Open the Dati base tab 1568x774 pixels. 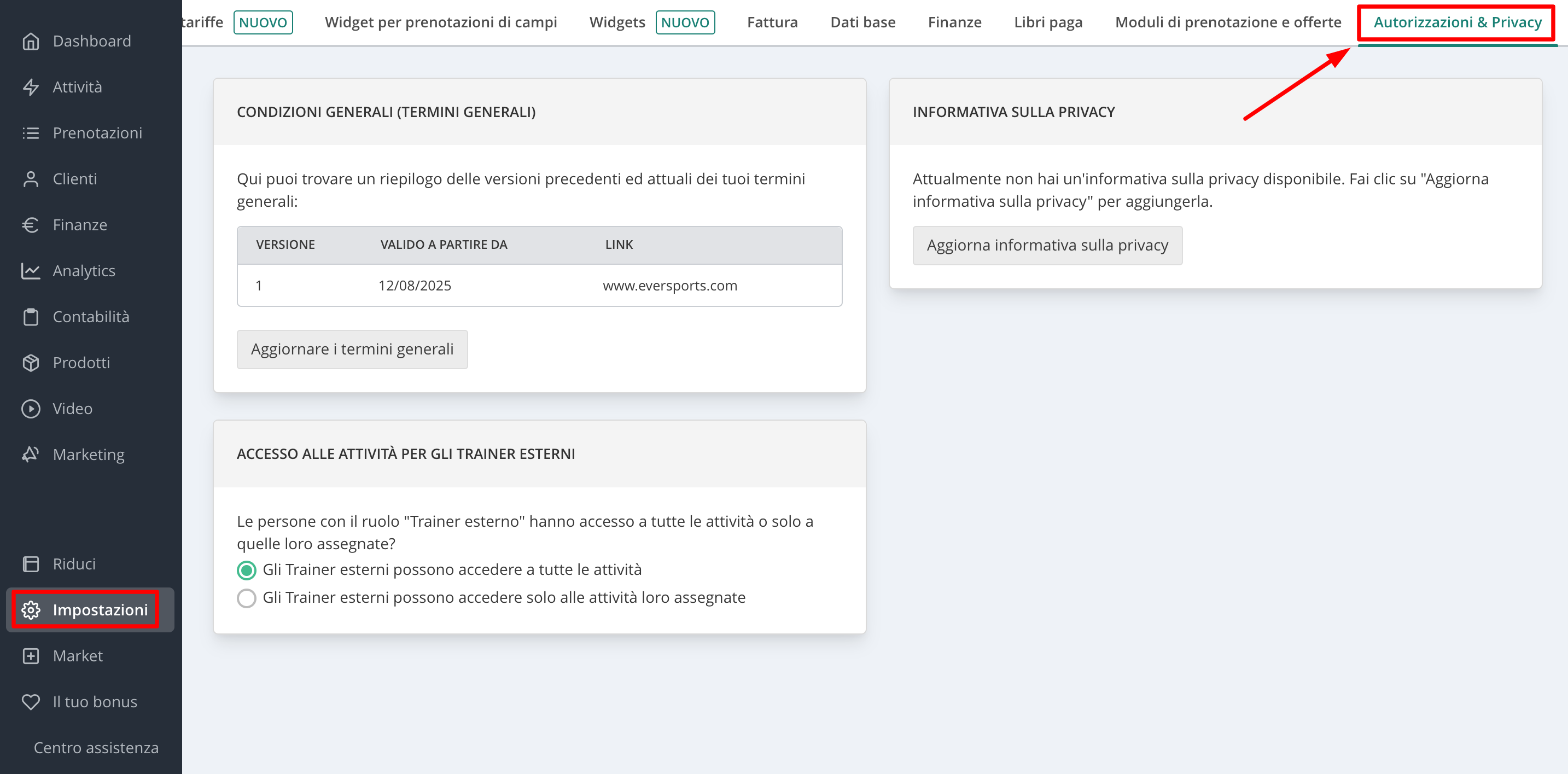[x=862, y=22]
